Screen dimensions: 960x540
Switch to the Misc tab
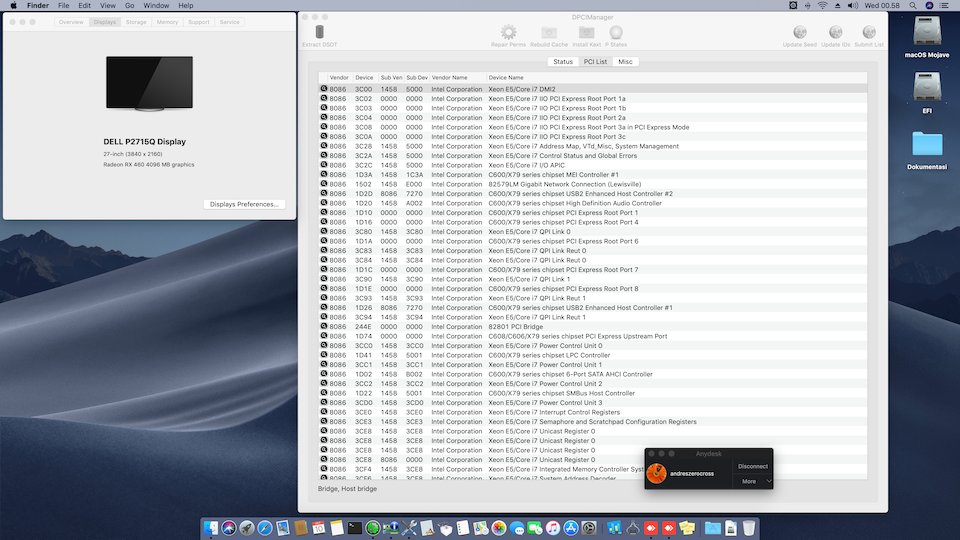625,62
